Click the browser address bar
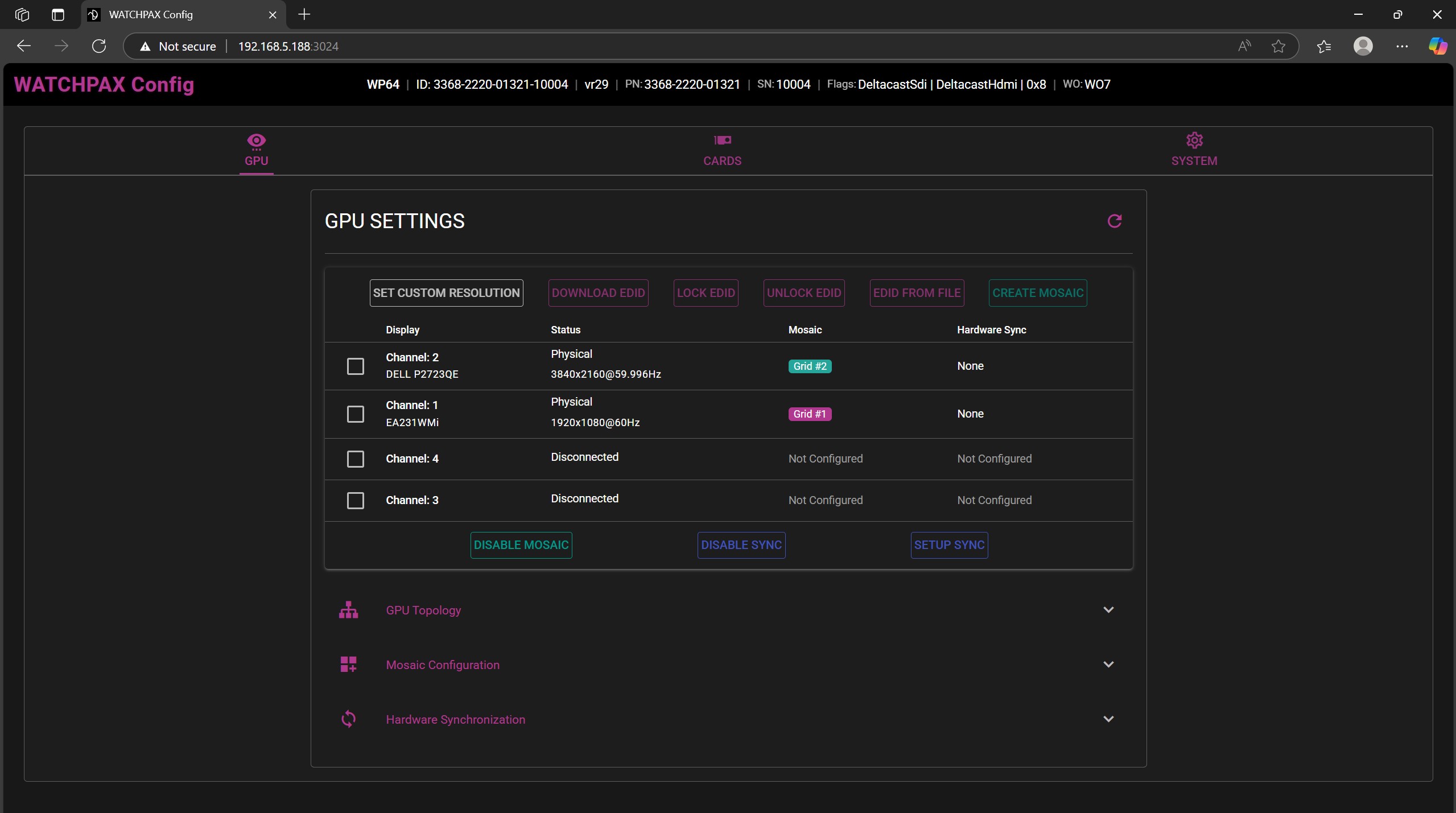The width and height of the screenshot is (1456, 813). (398, 46)
